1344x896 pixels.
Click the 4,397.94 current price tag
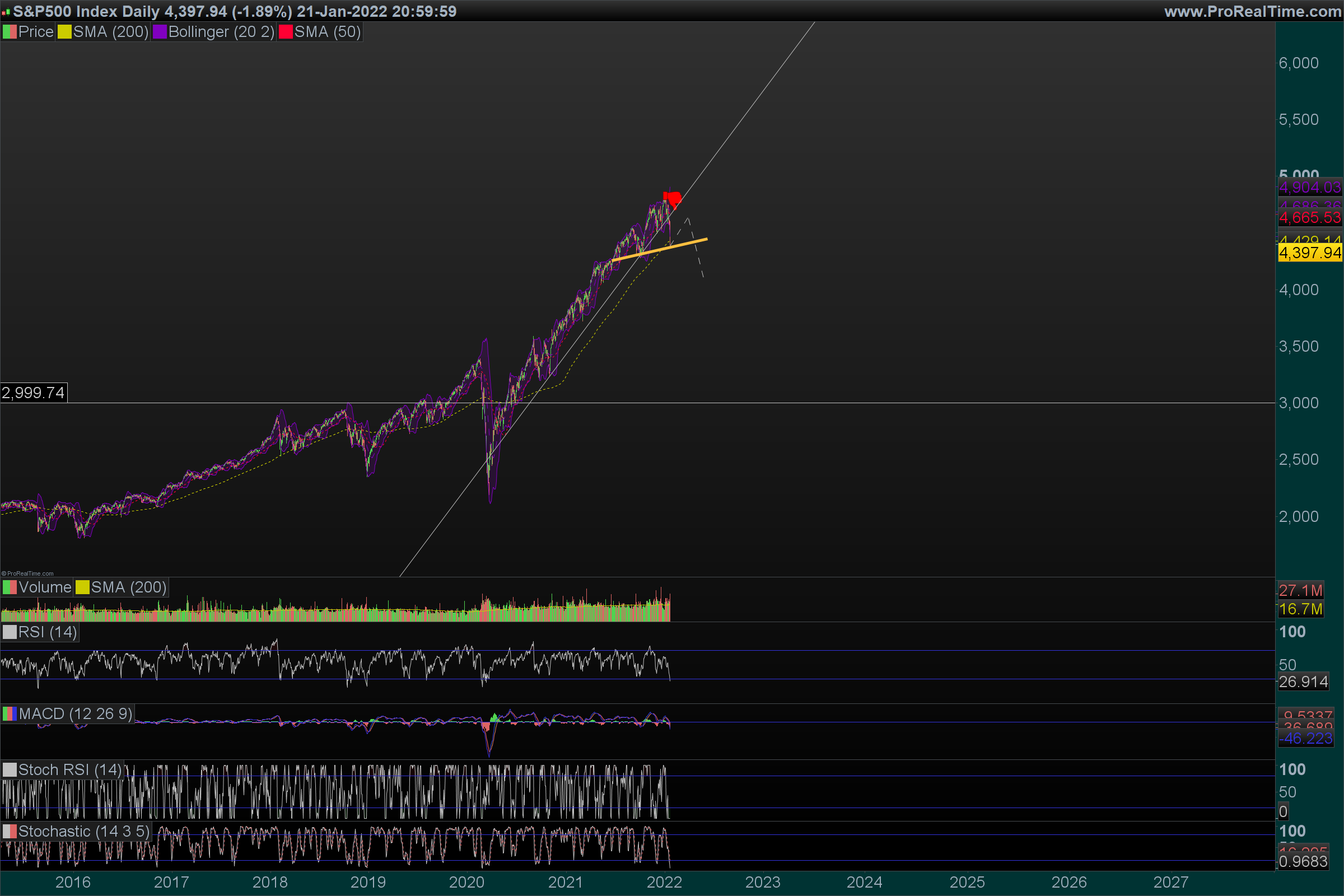pyautogui.click(x=1309, y=253)
